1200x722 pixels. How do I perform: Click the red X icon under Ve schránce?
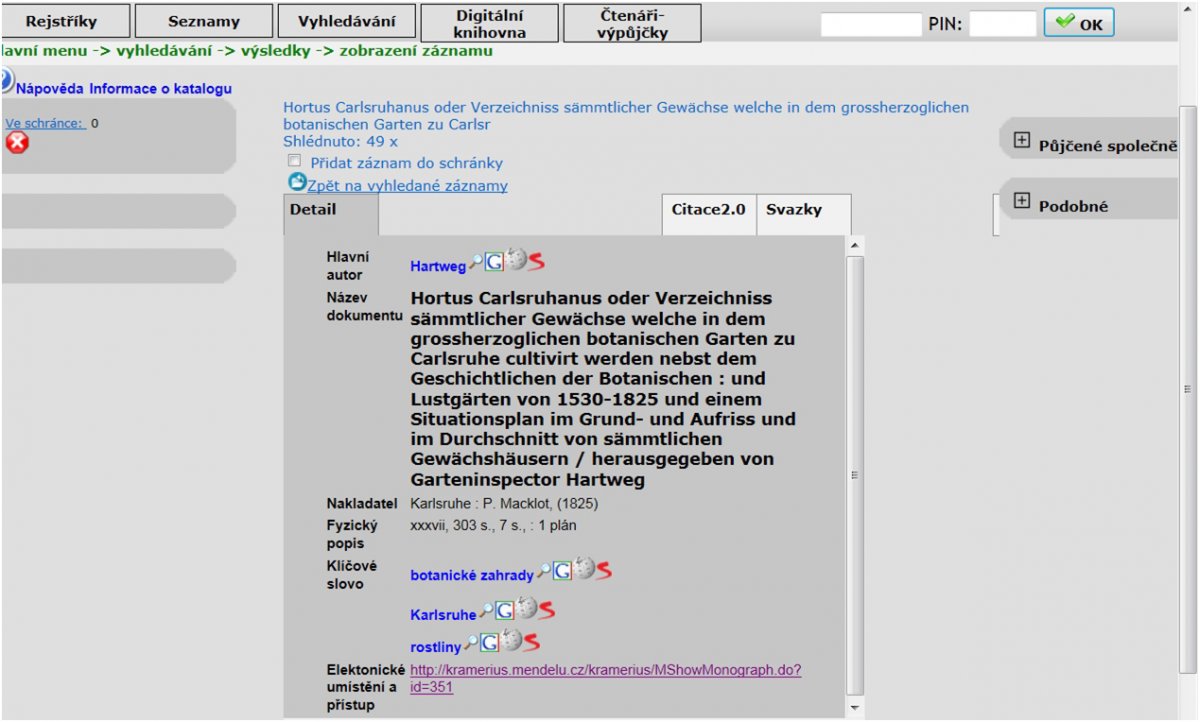pyautogui.click(x=17, y=143)
